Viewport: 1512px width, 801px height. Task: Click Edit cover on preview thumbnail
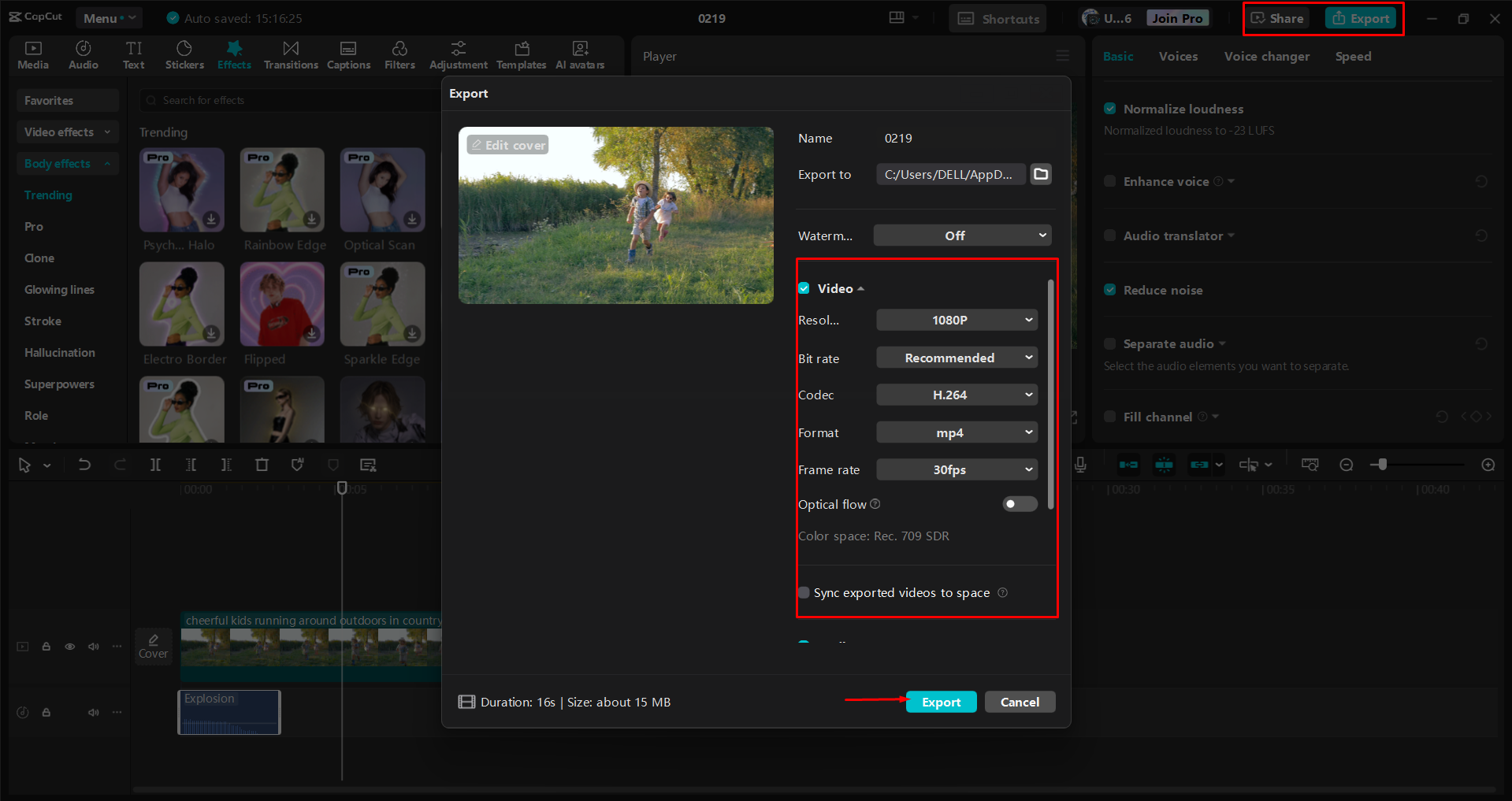point(507,145)
